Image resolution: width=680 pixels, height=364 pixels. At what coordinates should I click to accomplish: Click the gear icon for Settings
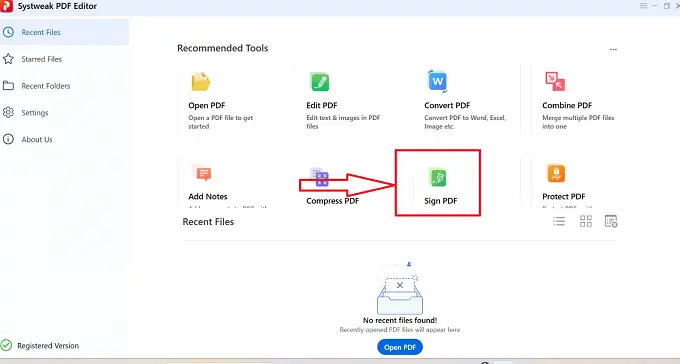8,112
